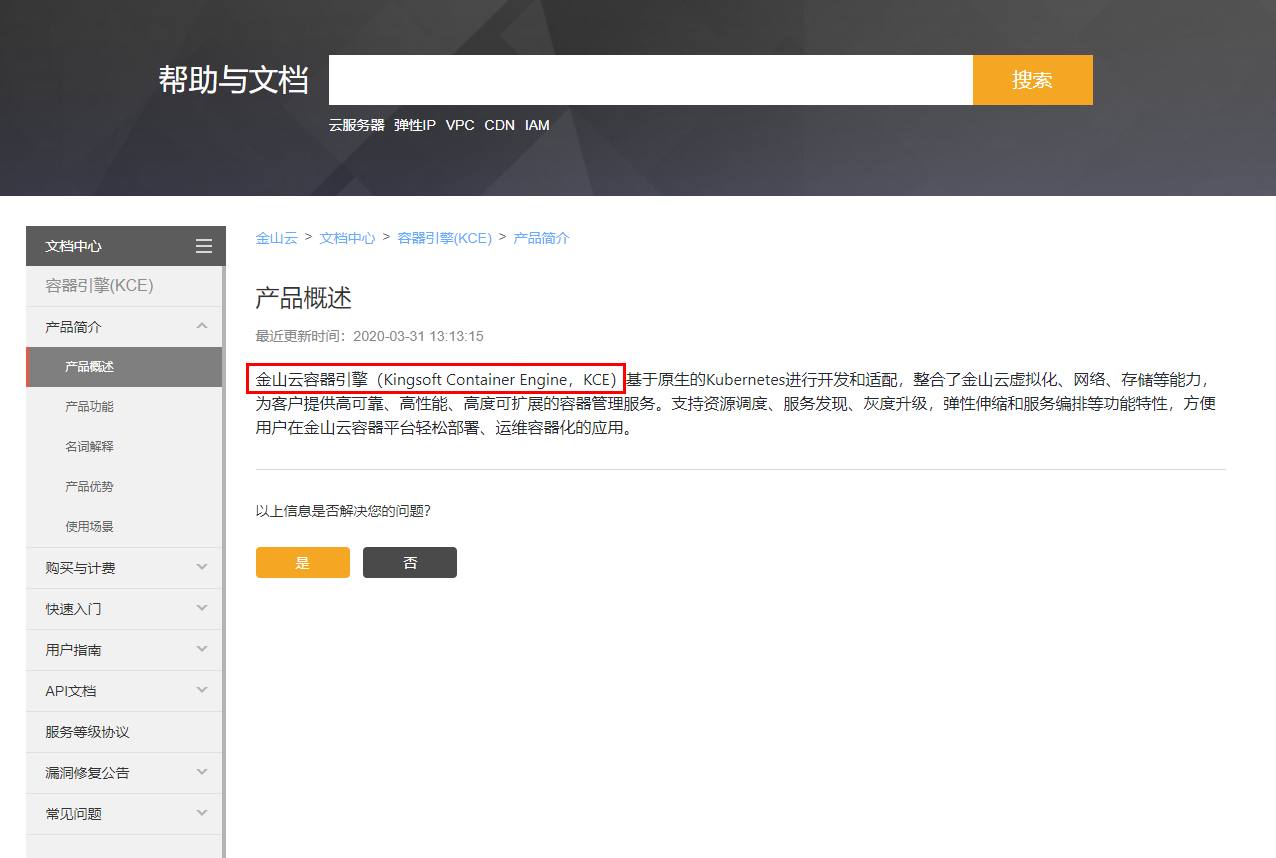Click the 产品概述 article heading
The image size is (1276, 858).
[304, 298]
